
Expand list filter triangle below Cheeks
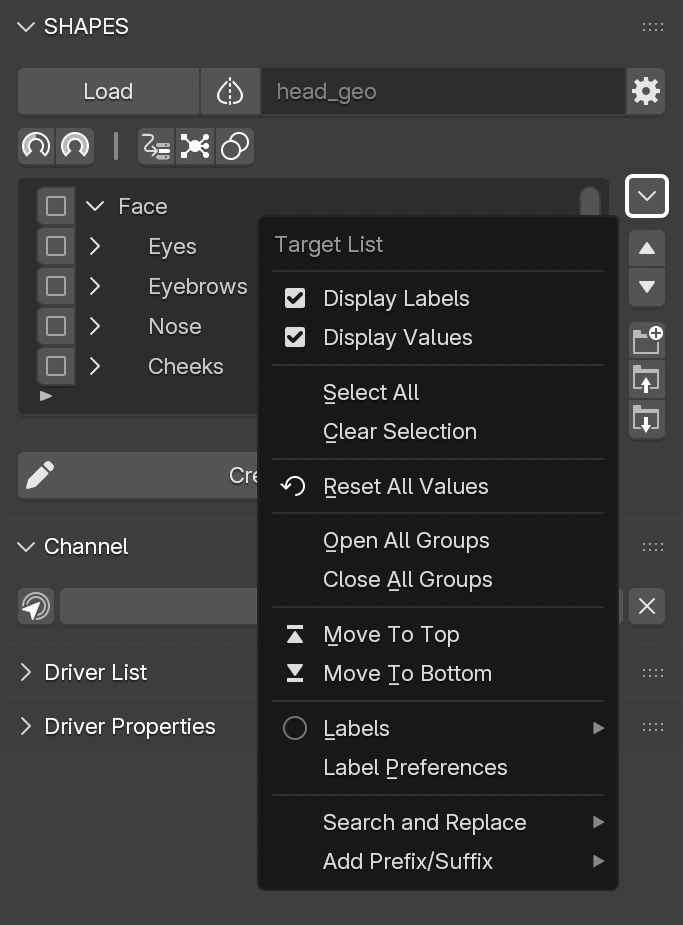46,396
